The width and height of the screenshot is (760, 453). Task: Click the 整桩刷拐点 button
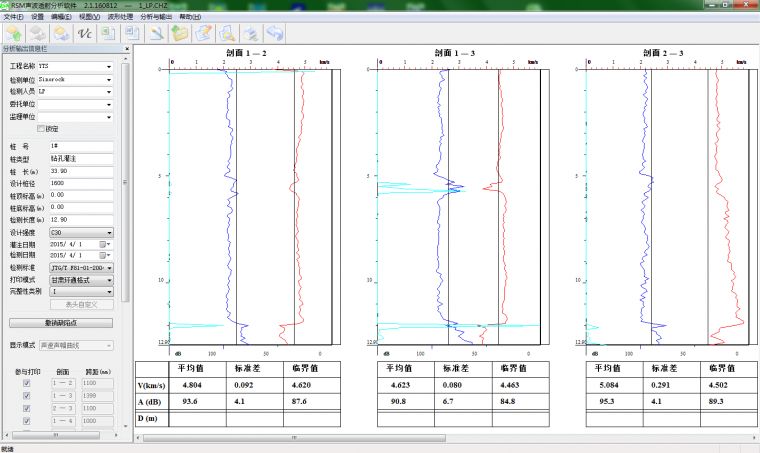(x=61, y=323)
